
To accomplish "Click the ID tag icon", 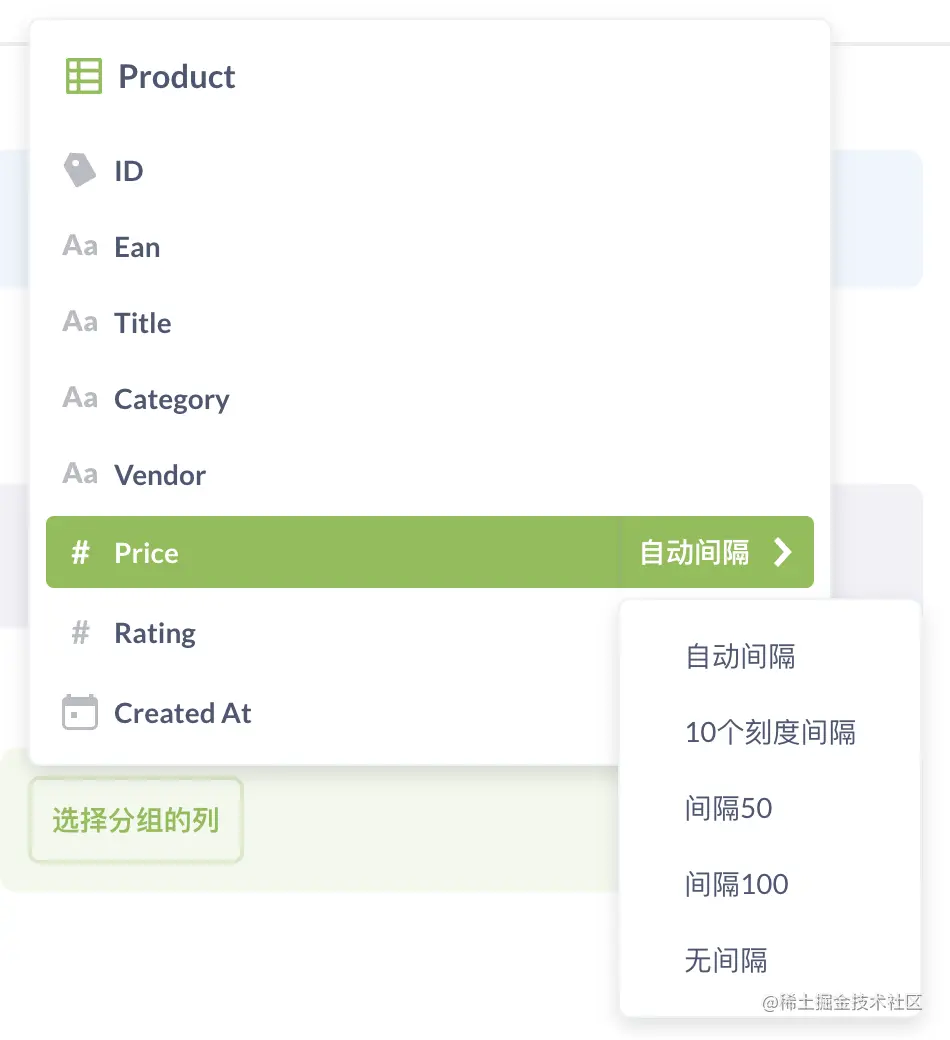I will [80, 170].
